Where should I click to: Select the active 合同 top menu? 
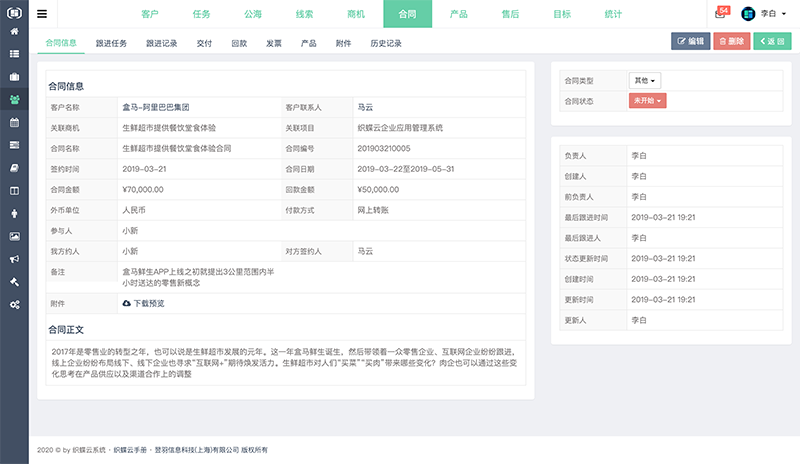[x=408, y=14]
